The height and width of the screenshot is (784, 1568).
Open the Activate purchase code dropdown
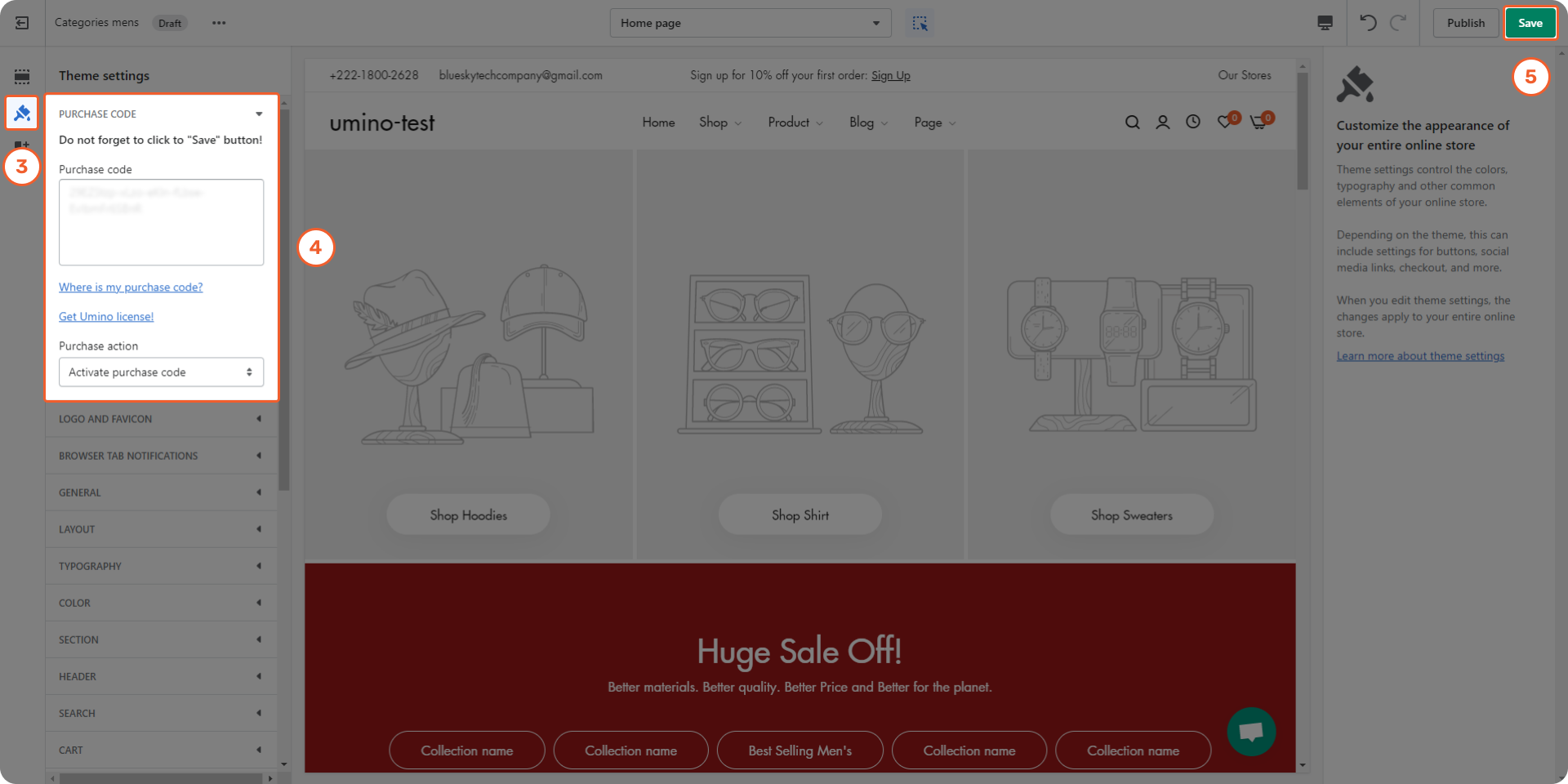tap(161, 372)
